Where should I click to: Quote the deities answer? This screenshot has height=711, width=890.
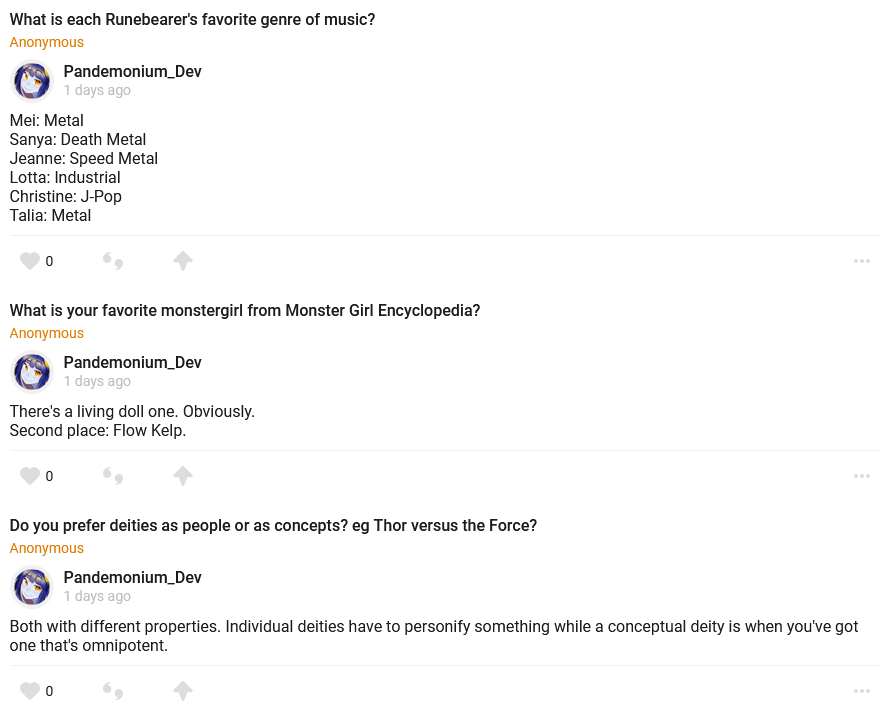pos(113,691)
